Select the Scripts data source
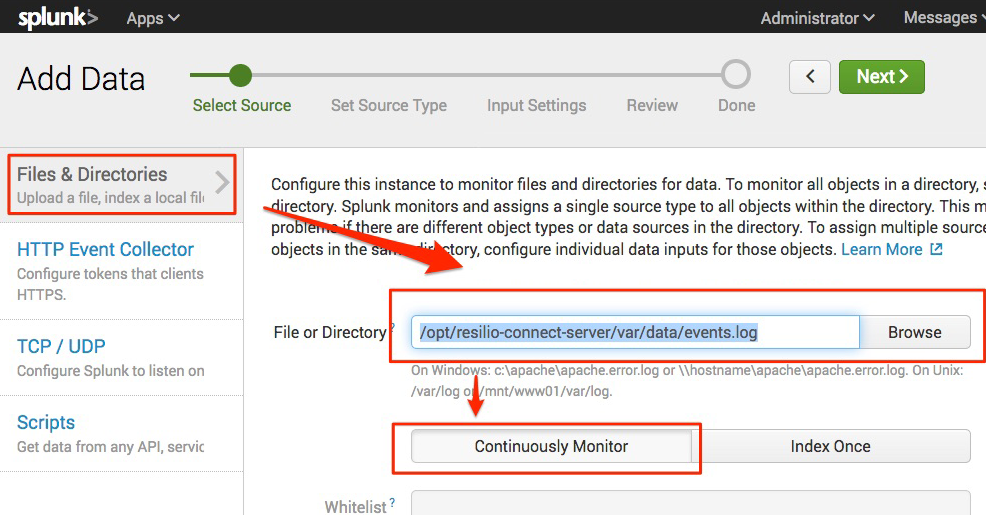The image size is (986, 515). click(x=46, y=422)
